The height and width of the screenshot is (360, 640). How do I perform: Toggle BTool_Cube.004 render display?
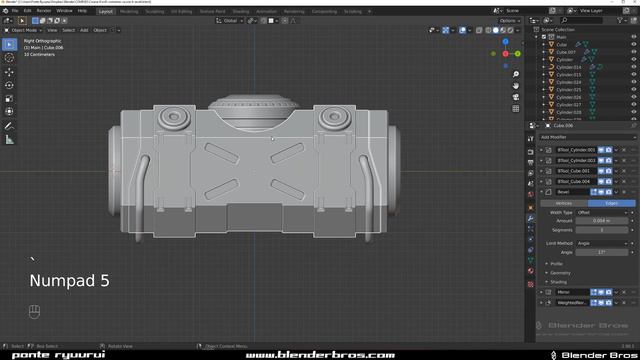pyautogui.click(x=609, y=182)
